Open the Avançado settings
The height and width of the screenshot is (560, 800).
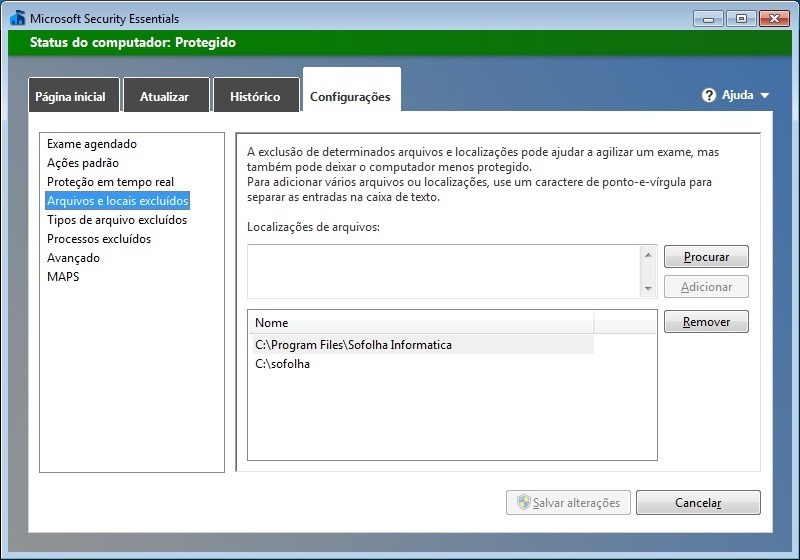[73, 258]
